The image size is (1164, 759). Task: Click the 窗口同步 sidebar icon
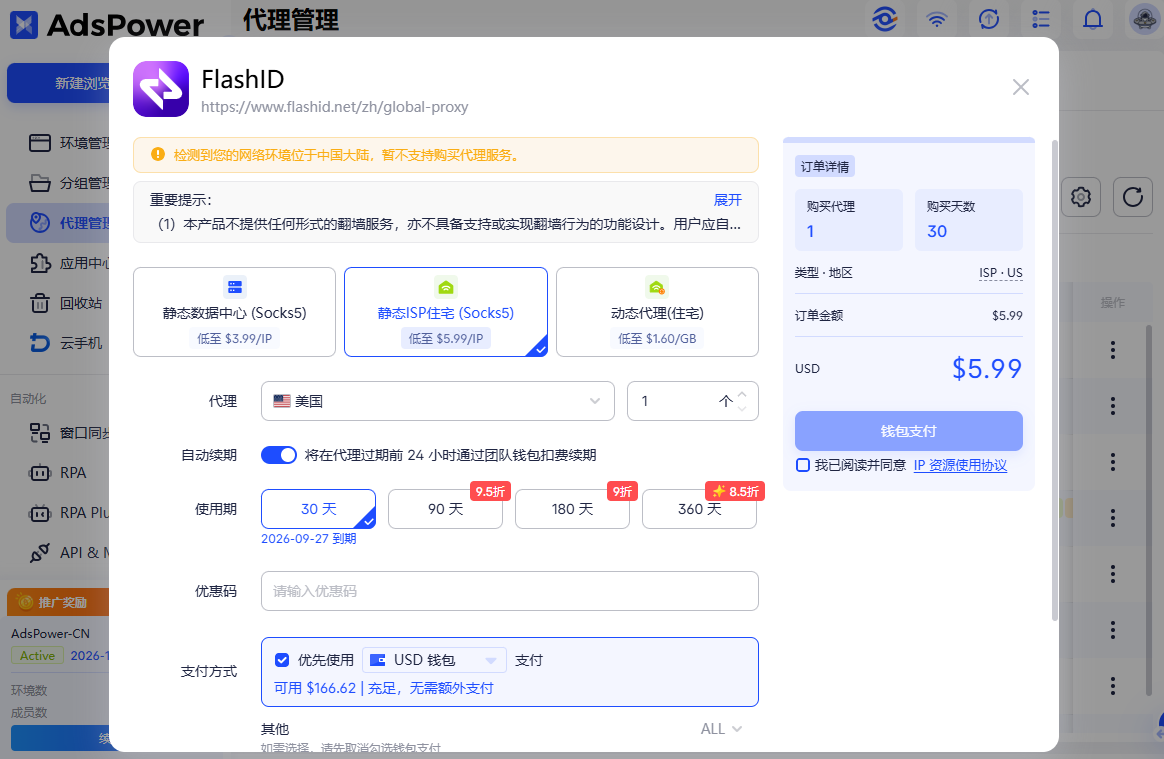pyautogui.click(x=39, y=433)
